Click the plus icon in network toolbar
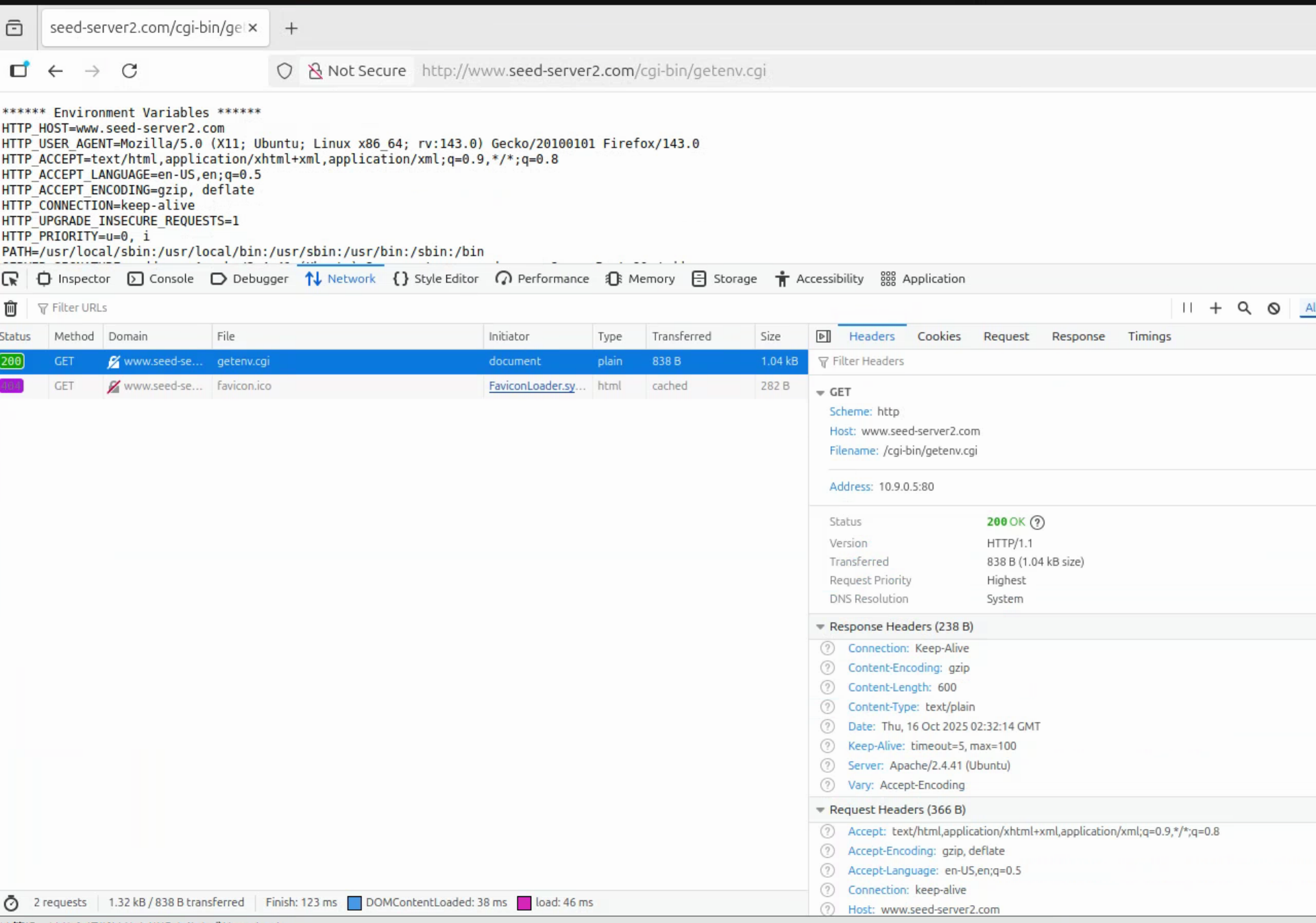Image resolution: width=1316 pixels, height=923 pixels. coord(1215,308)
